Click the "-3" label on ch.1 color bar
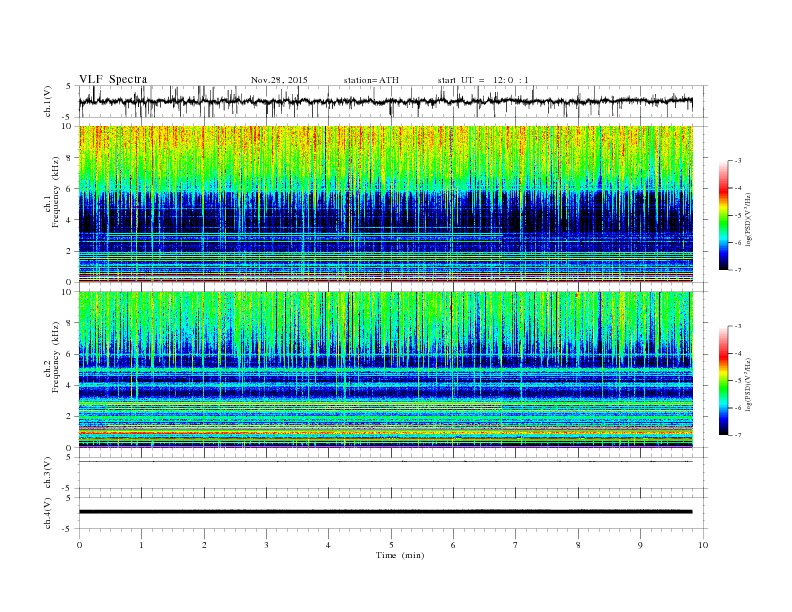This screenshot has height=612, width=792. click(738, 161)
